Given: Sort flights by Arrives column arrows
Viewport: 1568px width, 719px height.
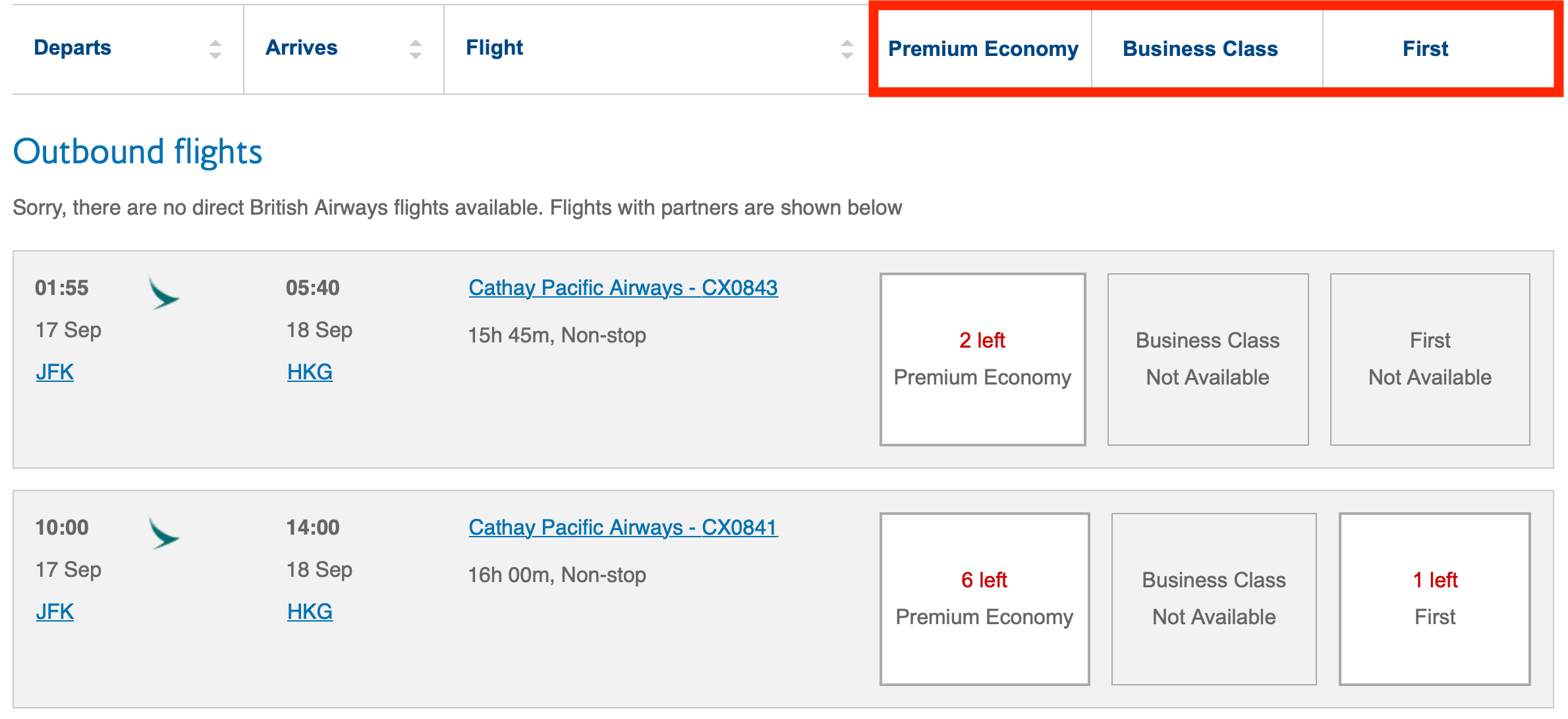Looking at the screenshot, I should [416, 49].
